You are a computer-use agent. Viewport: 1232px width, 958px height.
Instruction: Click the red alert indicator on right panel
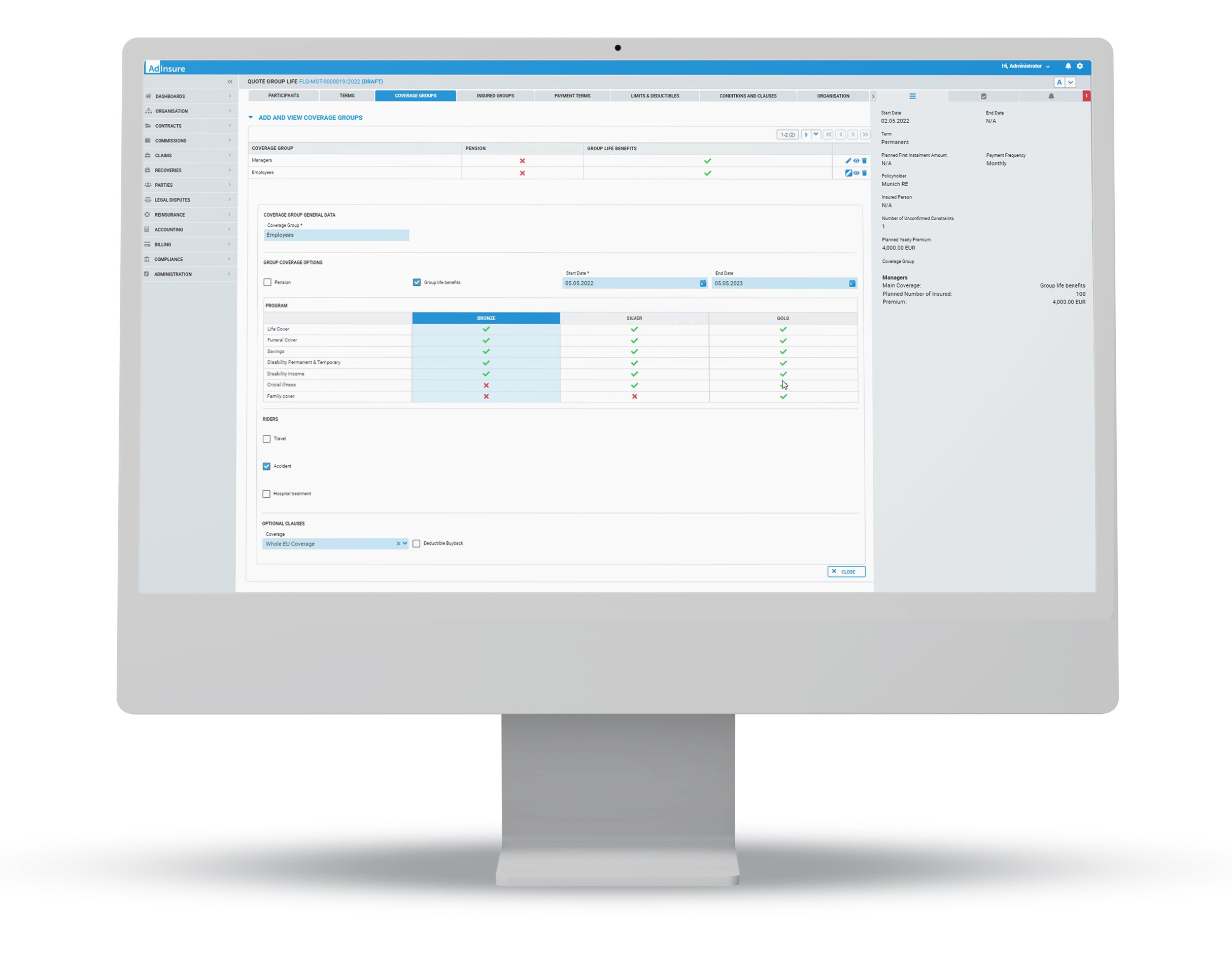(x=1086, y=95)
